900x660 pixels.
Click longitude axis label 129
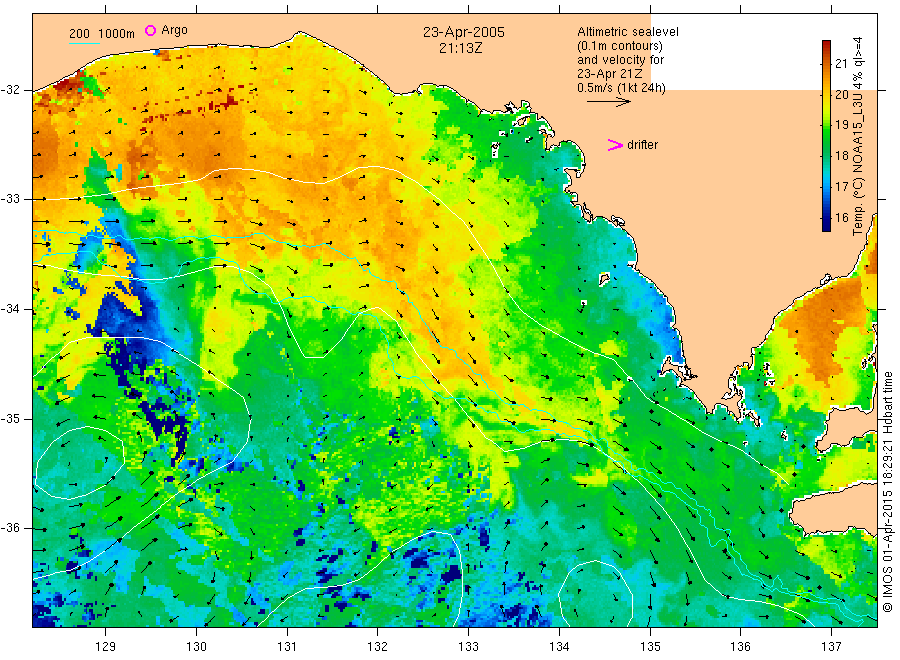click(106, 647)
